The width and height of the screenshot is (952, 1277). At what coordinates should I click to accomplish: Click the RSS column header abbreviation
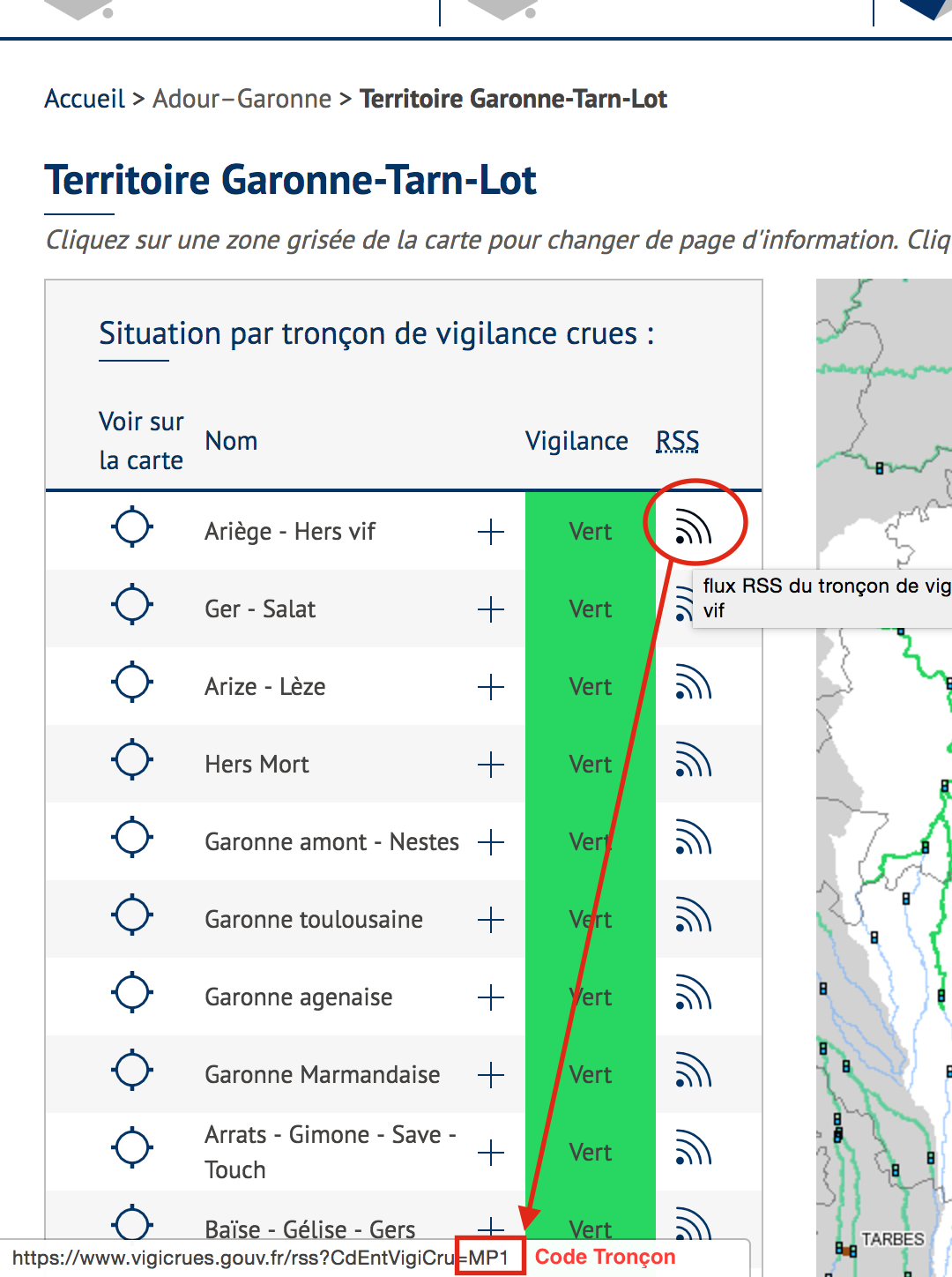(677, 441)
